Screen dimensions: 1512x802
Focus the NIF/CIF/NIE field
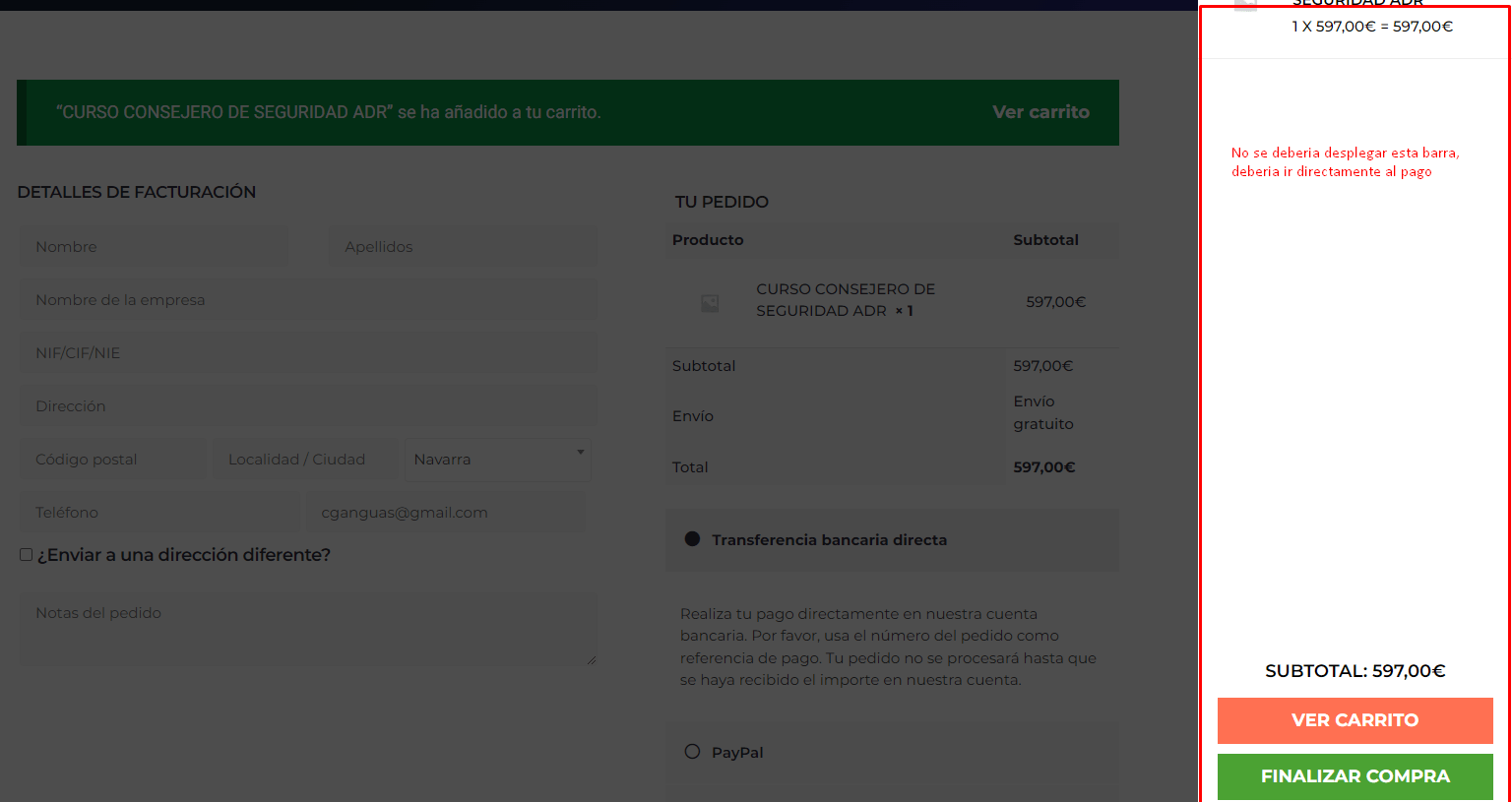click(x=309, y=353)
